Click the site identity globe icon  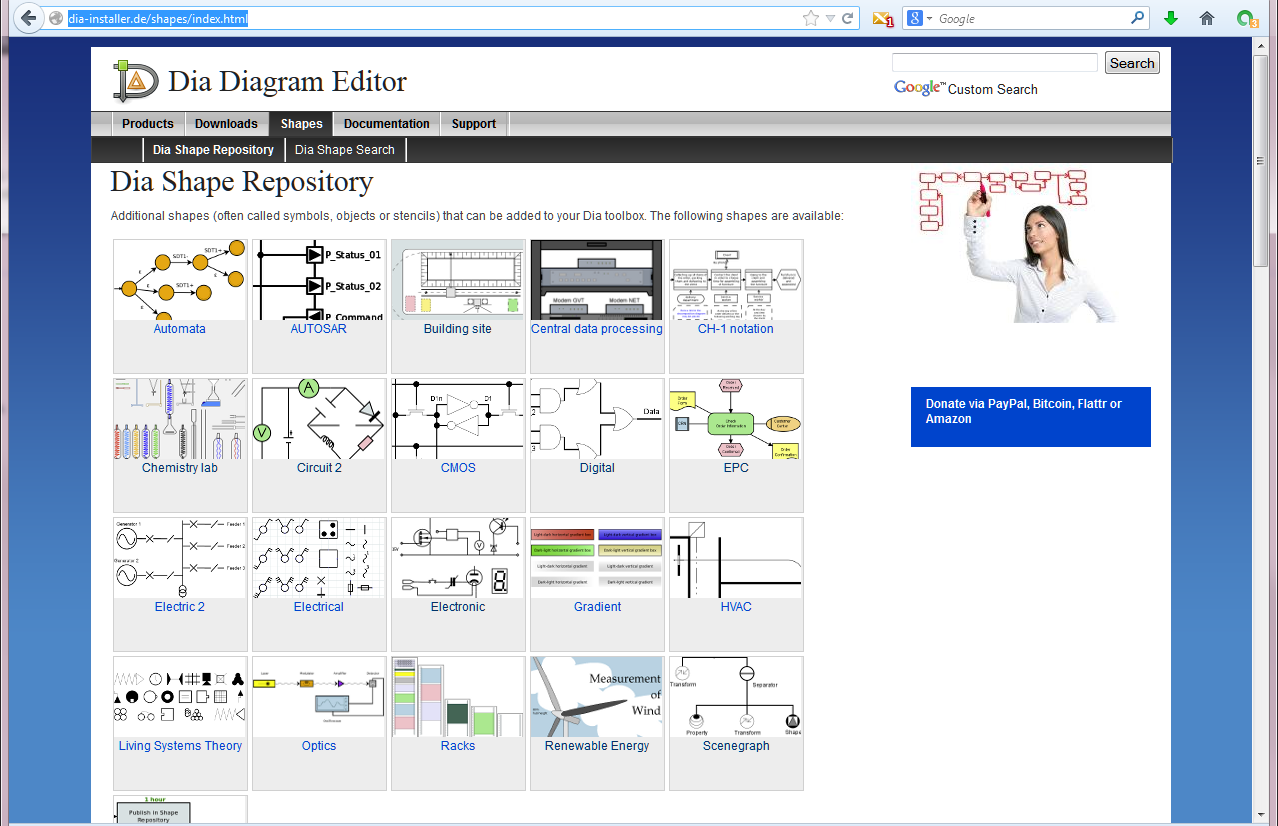tap(56, 18)
